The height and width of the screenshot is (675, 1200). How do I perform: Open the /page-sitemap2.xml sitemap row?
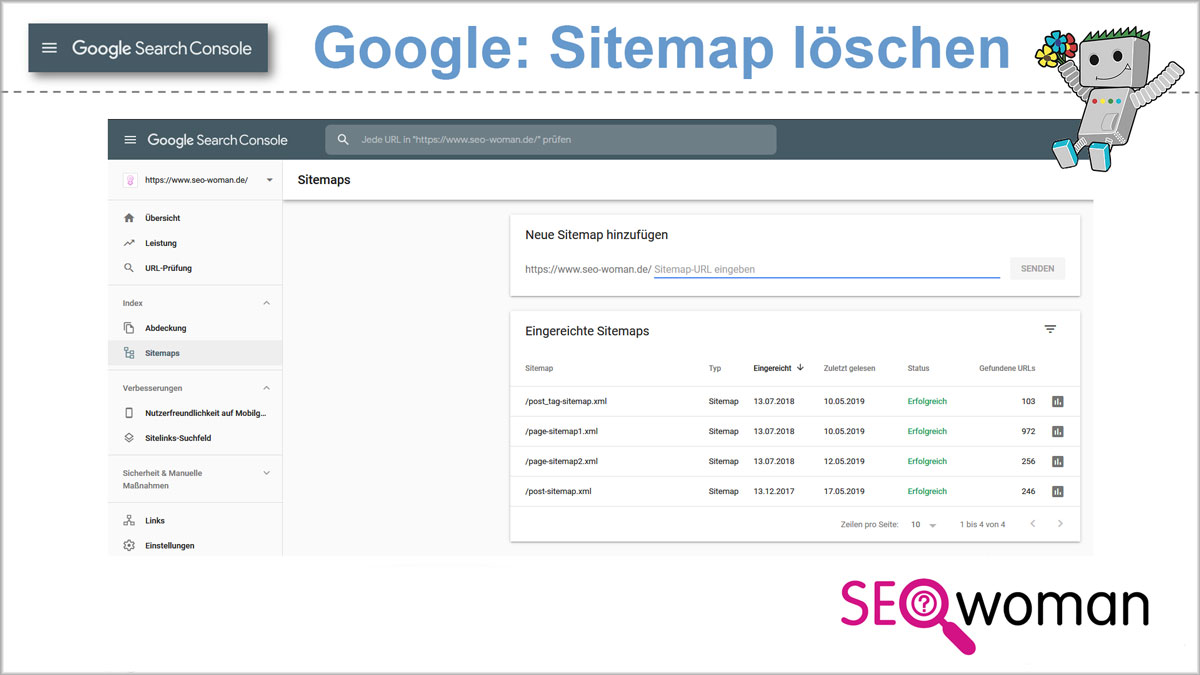[795, 461]
